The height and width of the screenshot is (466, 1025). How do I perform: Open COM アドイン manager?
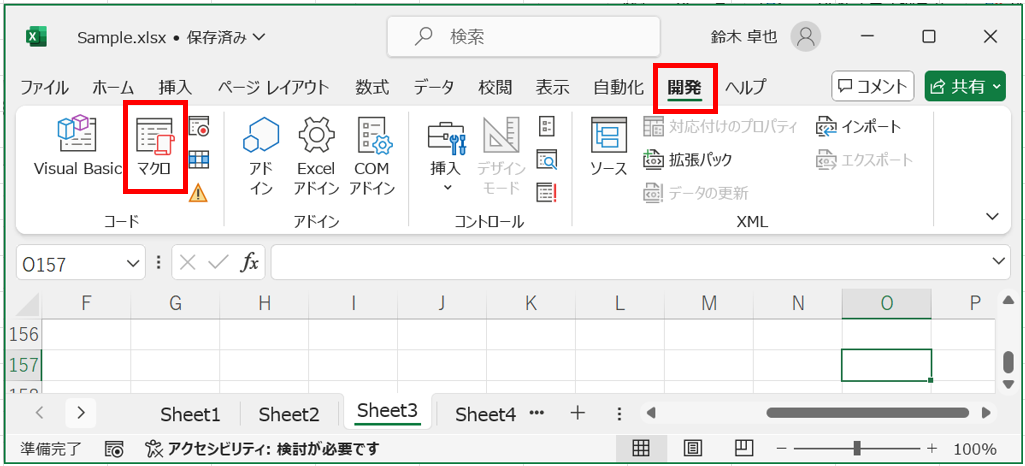372,156
